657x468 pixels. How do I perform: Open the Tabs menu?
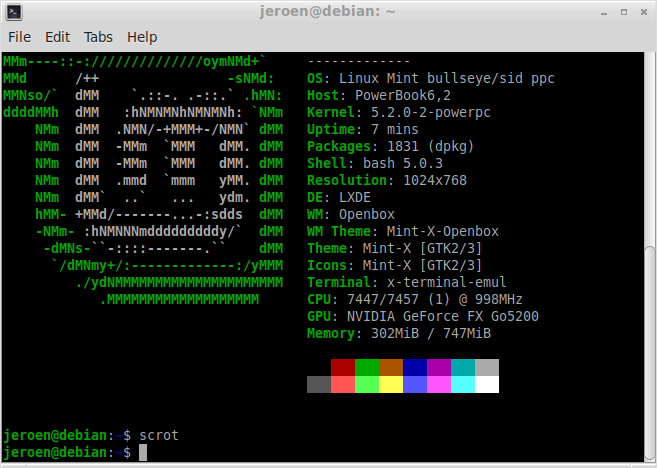(98, 37)
